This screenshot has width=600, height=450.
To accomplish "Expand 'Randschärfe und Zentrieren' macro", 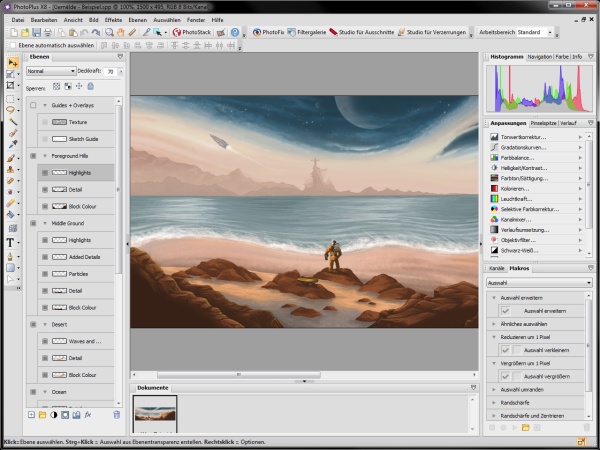I will (494, 416).
